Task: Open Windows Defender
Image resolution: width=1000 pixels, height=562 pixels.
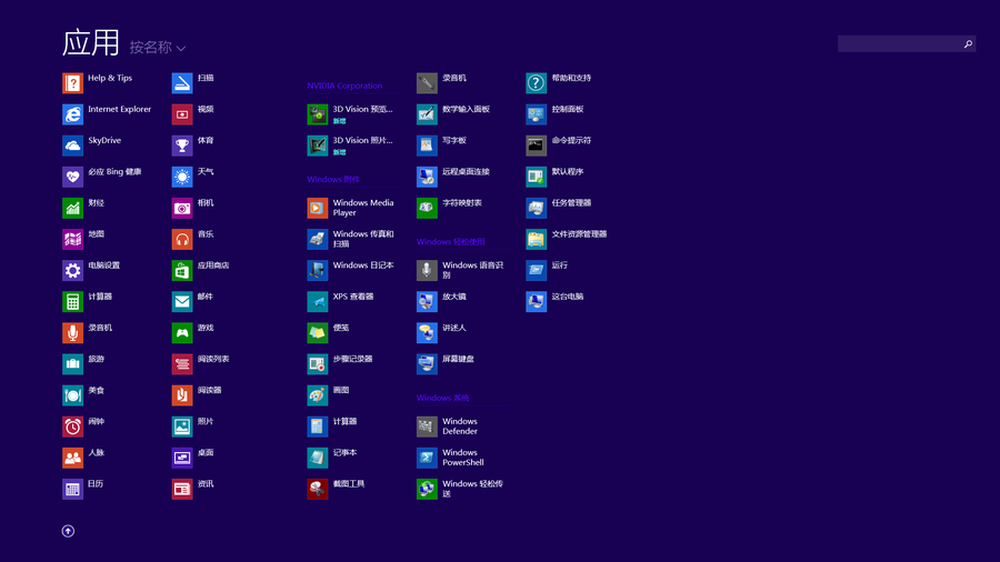Action: (427, 427)
